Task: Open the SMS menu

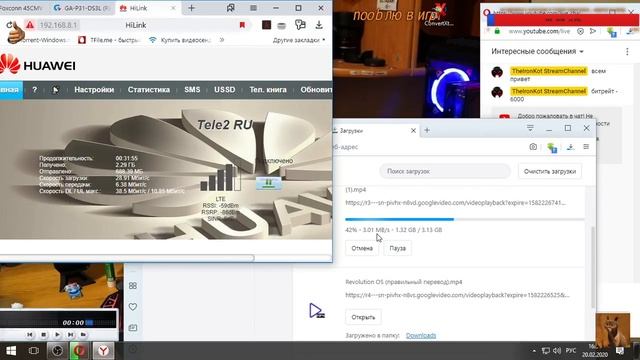Action: click(192, 90)
